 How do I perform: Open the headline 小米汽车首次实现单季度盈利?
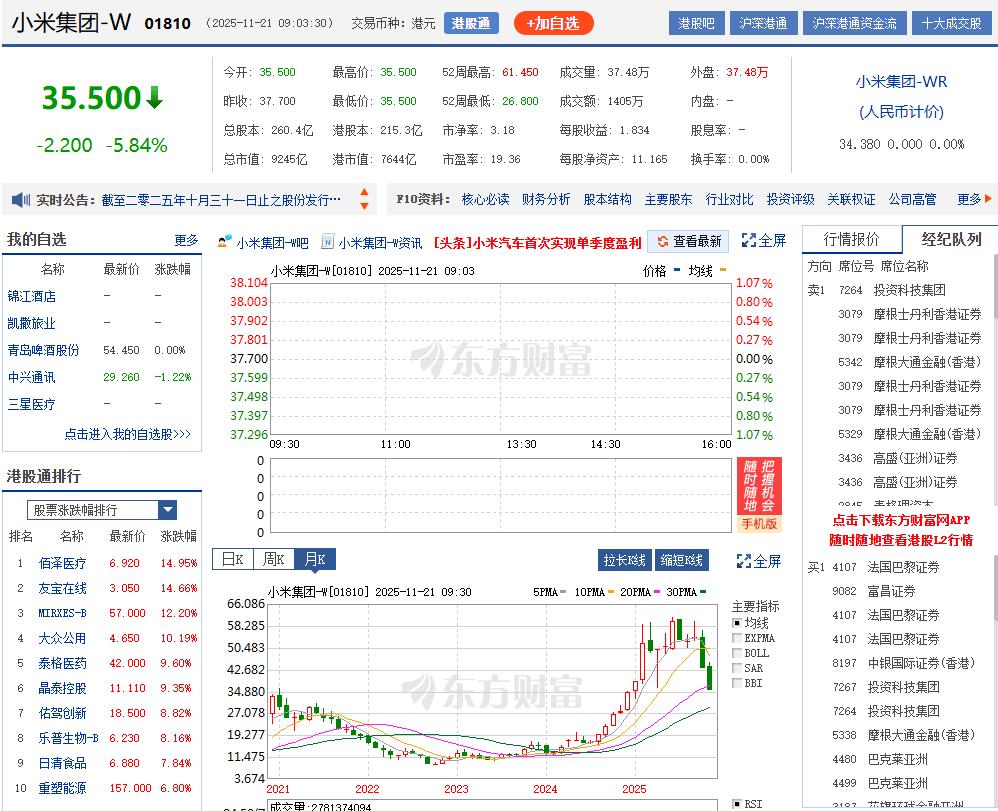[x=537, y=243]
